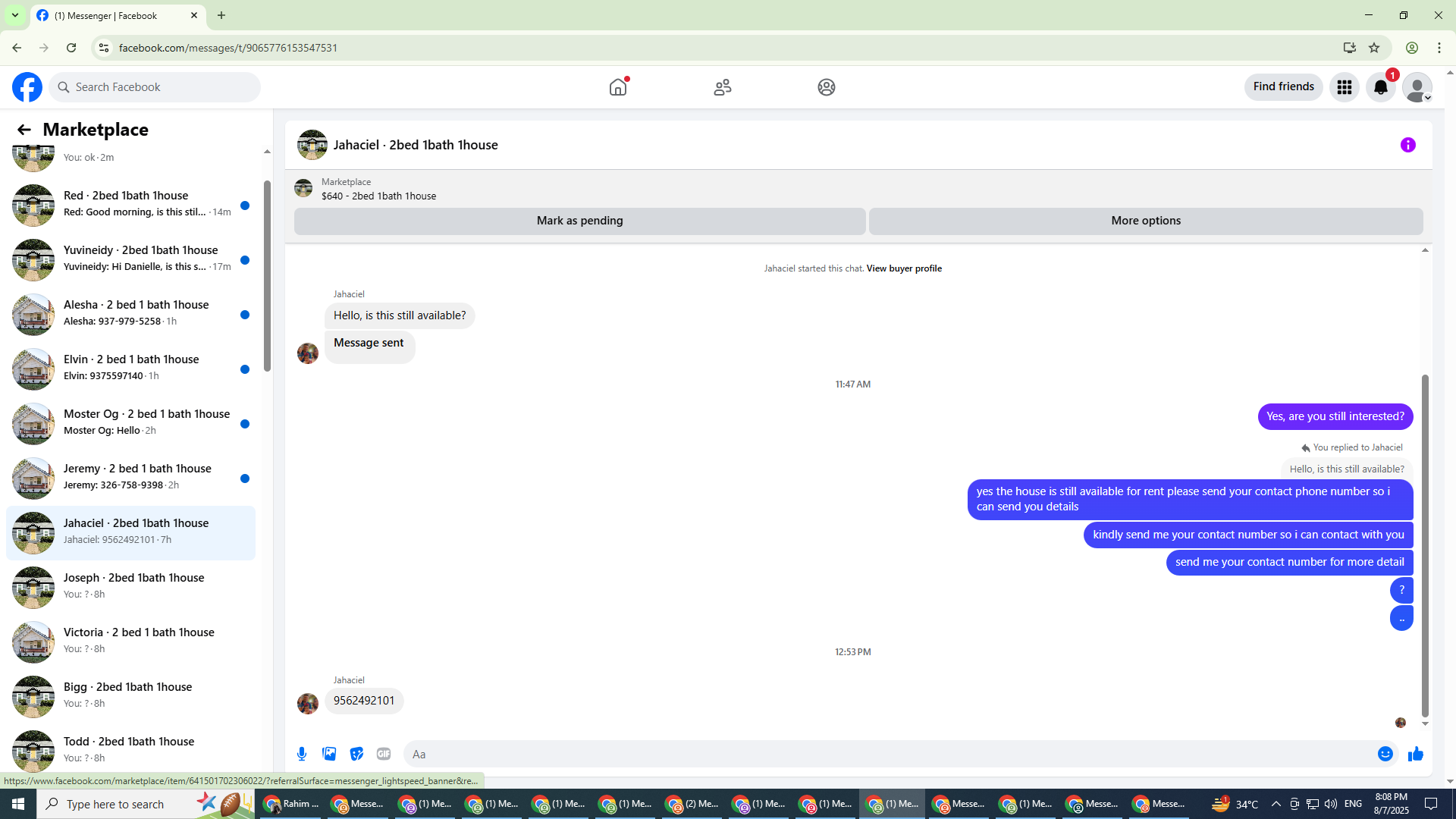Open the Jeremy chat conversation
1456x819 pixels.
(x=130, y=478)
